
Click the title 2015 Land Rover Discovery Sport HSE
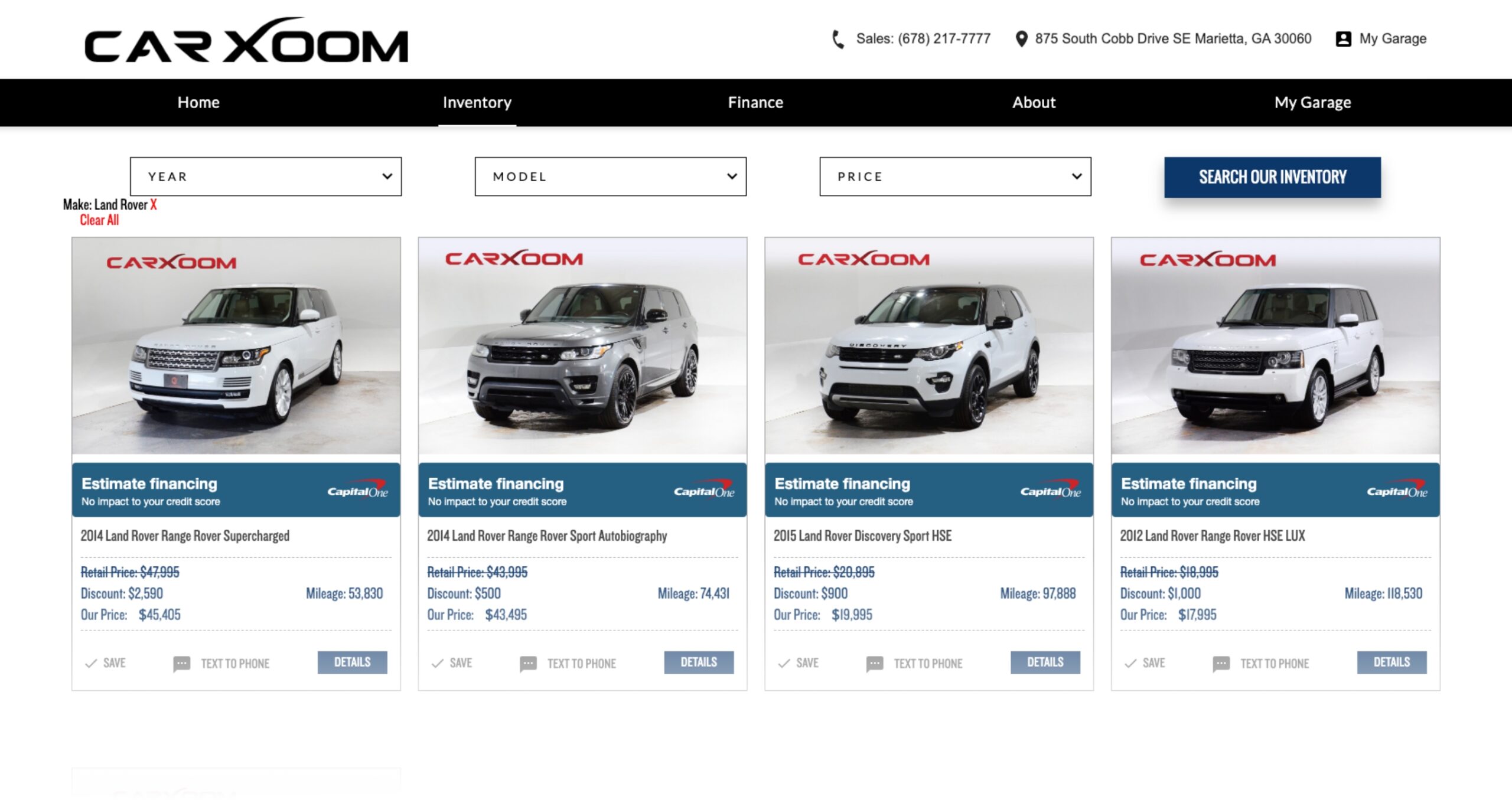862,536
